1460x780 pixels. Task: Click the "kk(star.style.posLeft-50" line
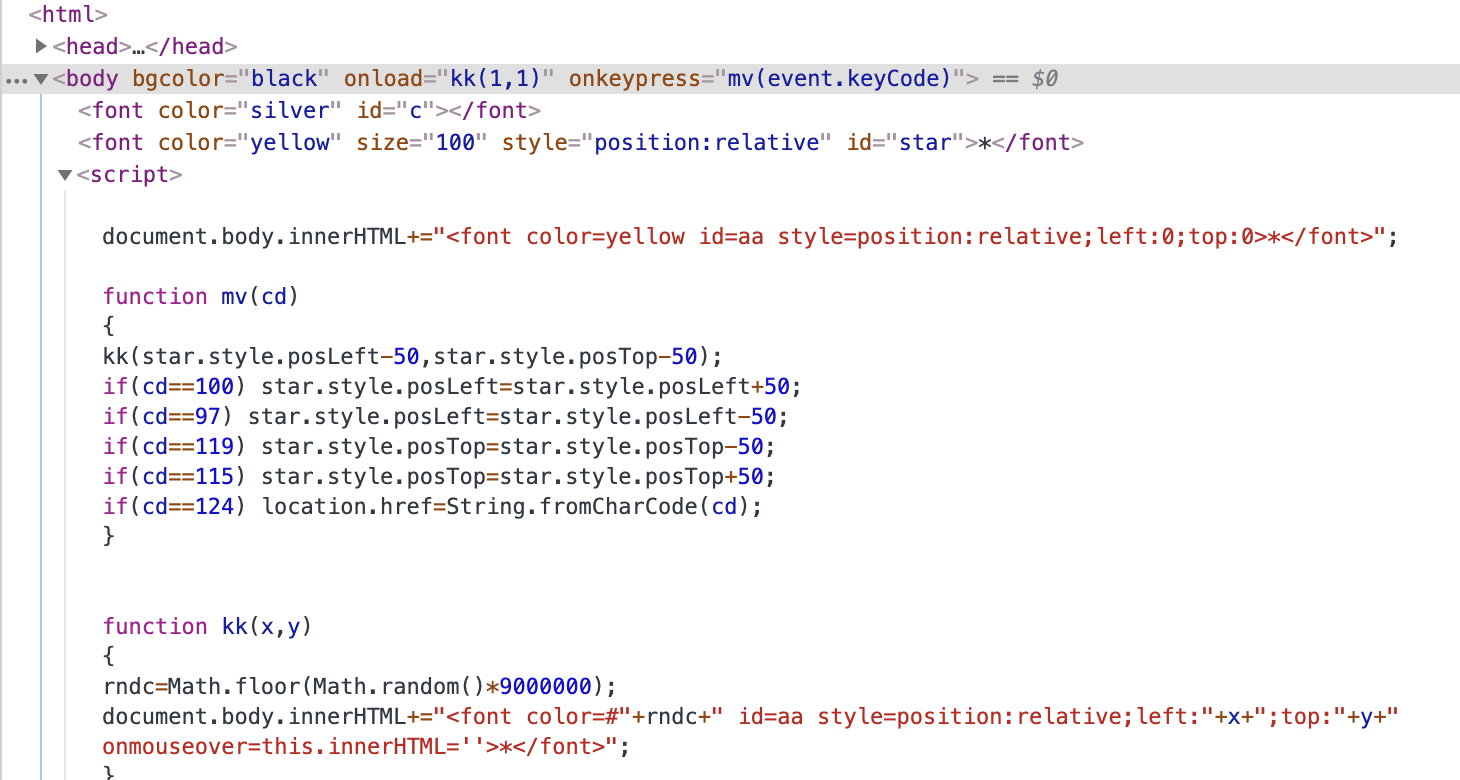click(412, 356)
